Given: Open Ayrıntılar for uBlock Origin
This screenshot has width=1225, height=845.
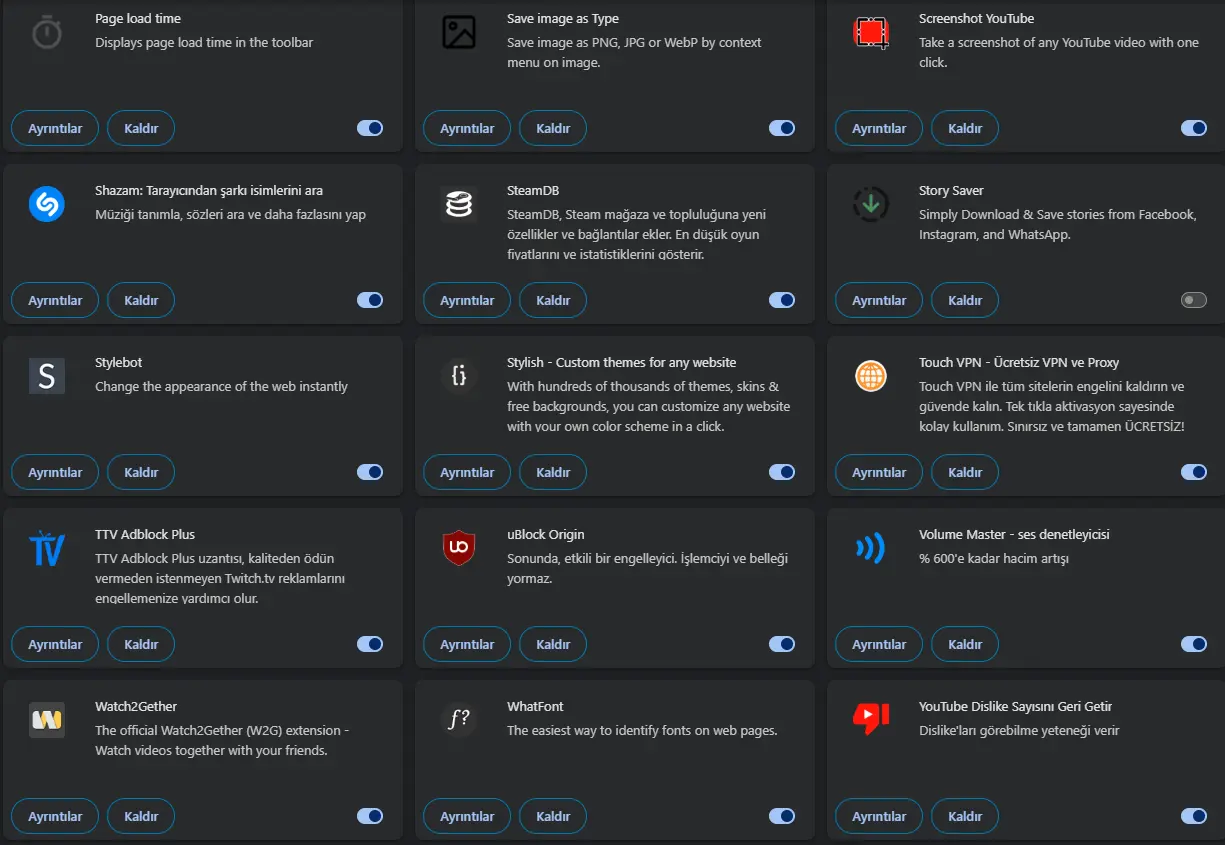Looking at the screenshot, I should (467, 644).
